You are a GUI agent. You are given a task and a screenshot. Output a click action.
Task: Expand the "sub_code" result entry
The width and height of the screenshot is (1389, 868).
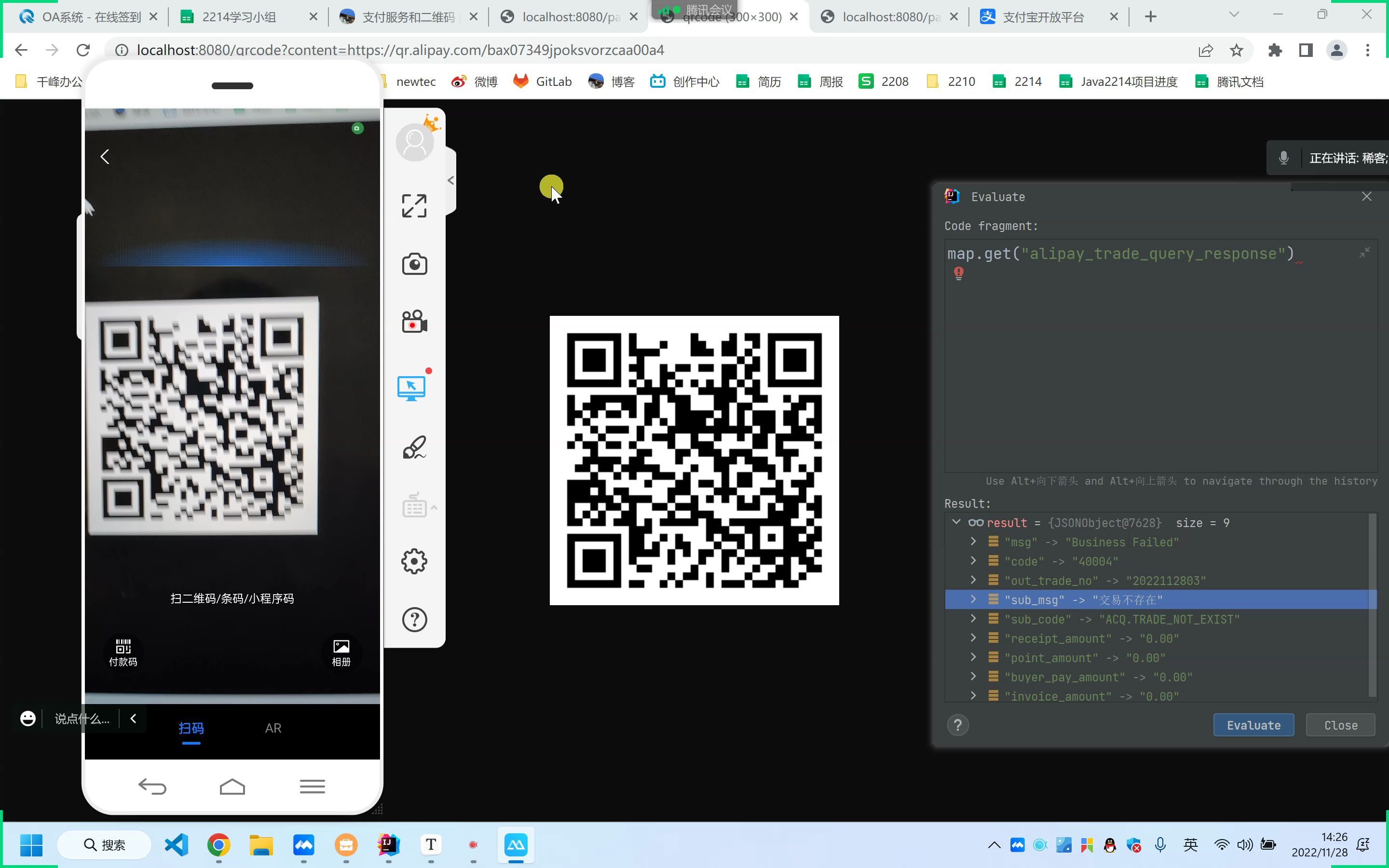973,618
